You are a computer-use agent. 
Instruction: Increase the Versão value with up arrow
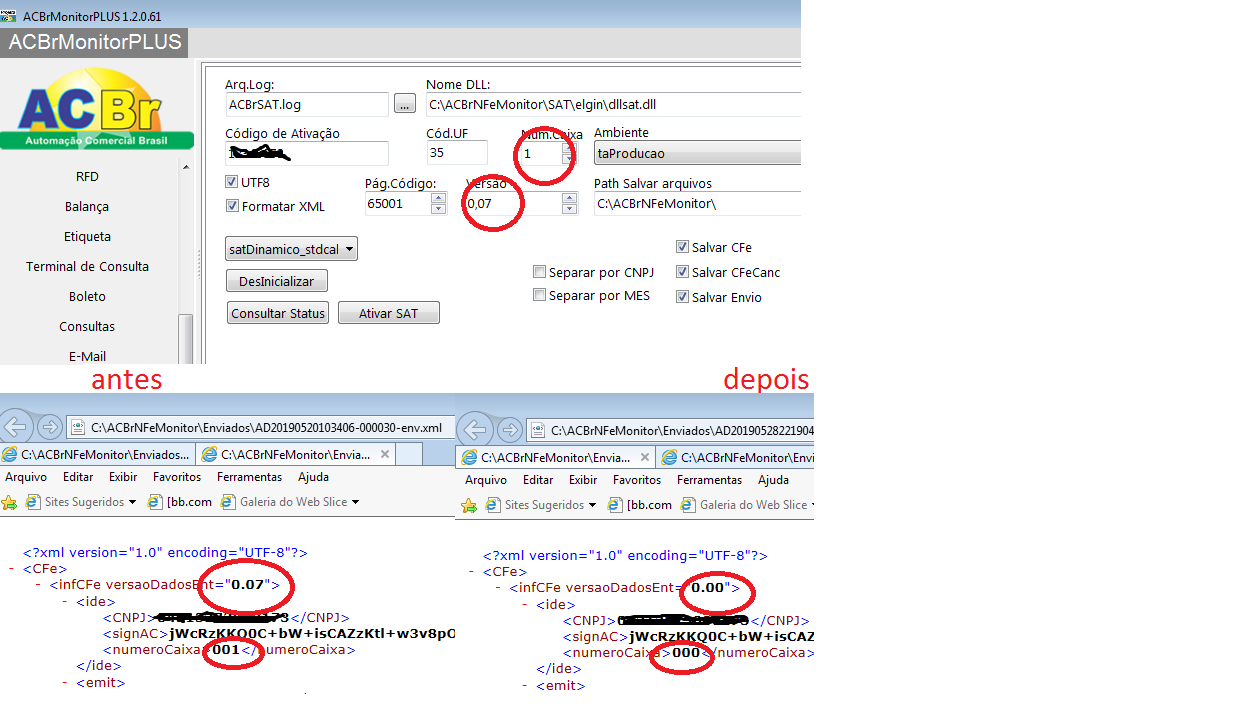[569, 198]
